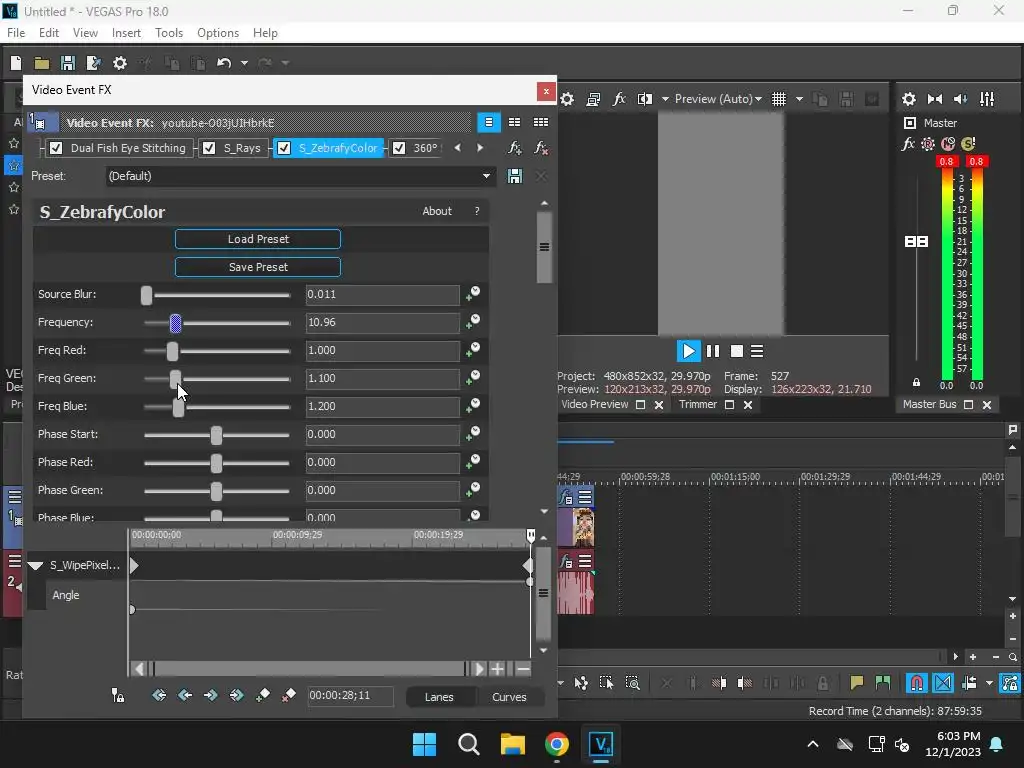
Task: Switch keyframe view to Curves
Action: [509, 697]
